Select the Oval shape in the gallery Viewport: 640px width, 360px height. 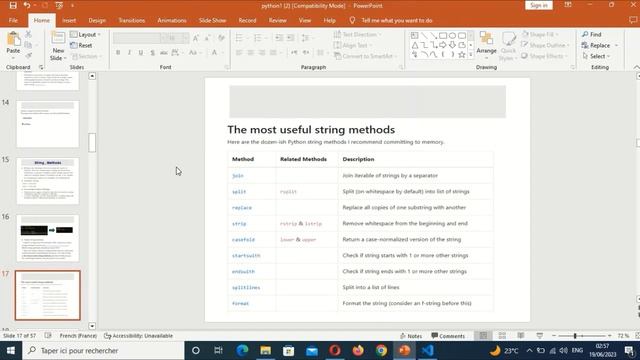(x=452, y=36)
